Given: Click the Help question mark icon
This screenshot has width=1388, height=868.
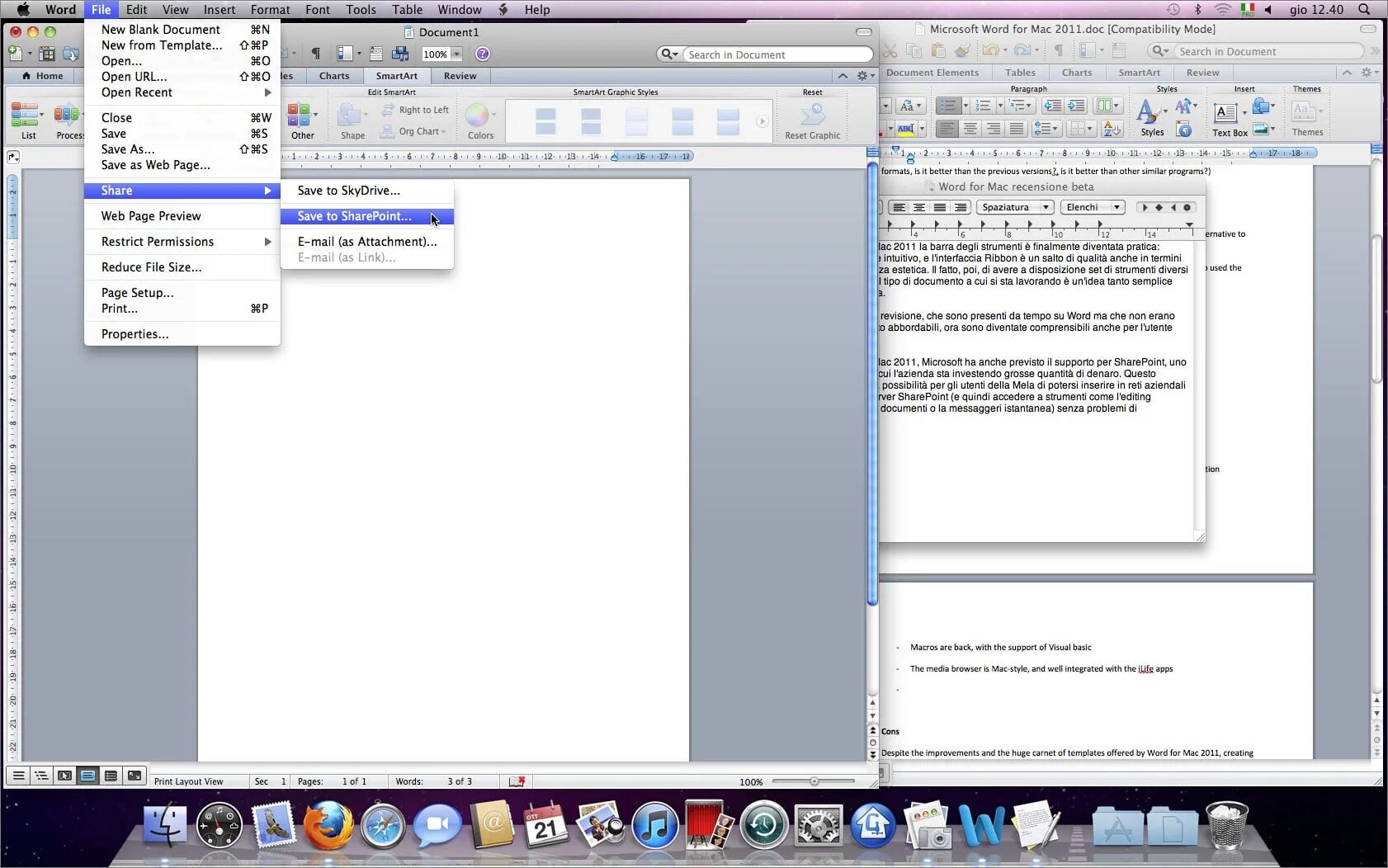Looking at the screenshot, I should pyautogui.click(x=483, y=54).
